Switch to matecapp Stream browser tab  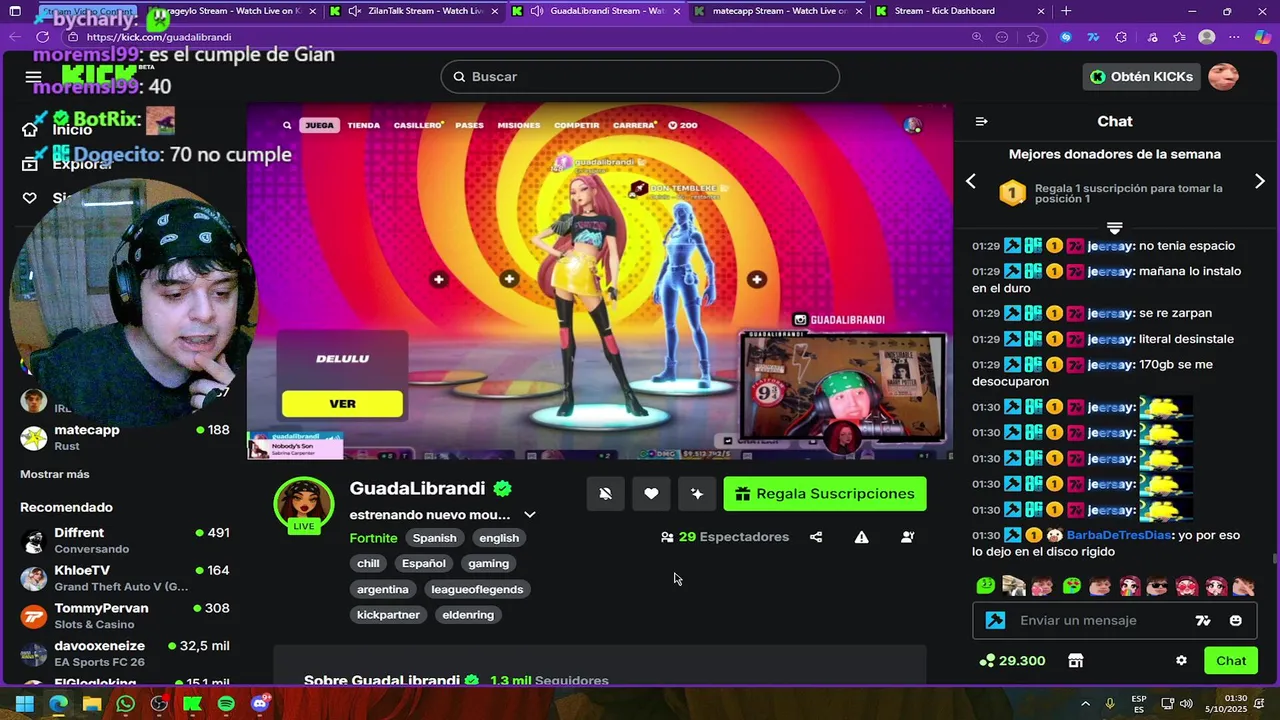click(778, 11)
